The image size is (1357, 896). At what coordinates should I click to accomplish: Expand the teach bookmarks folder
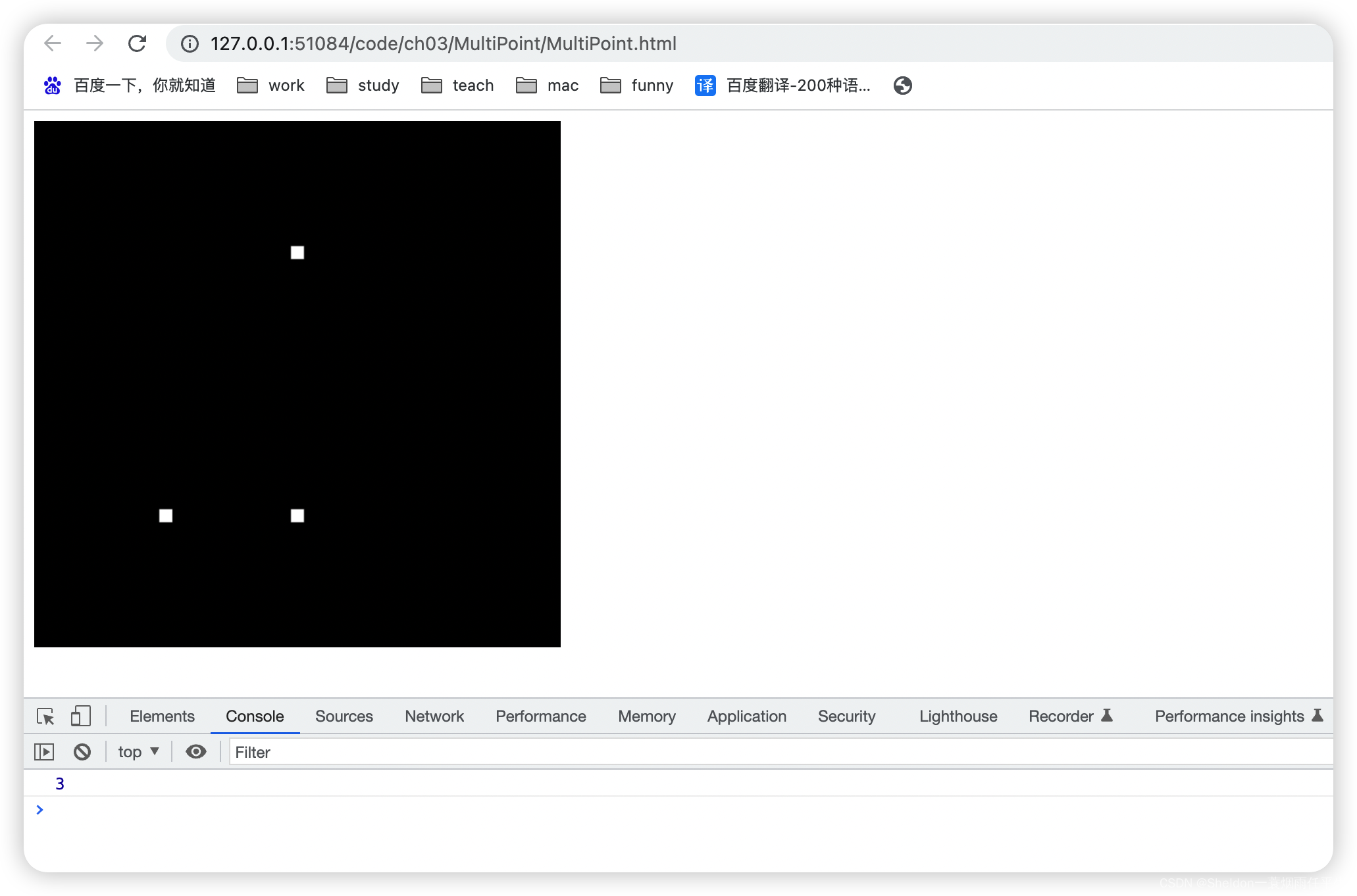click(x=458, y=86)
